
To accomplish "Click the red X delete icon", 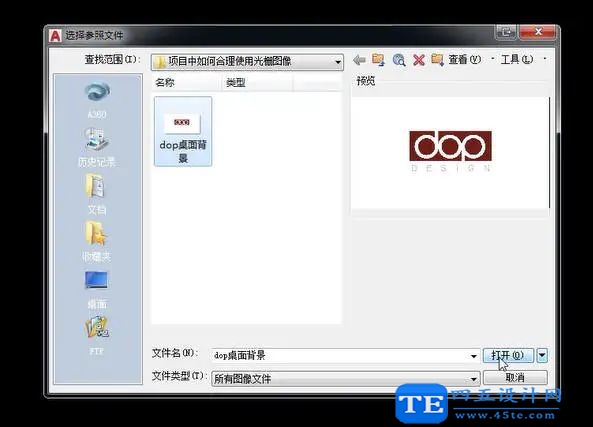I will click(419, 60).
